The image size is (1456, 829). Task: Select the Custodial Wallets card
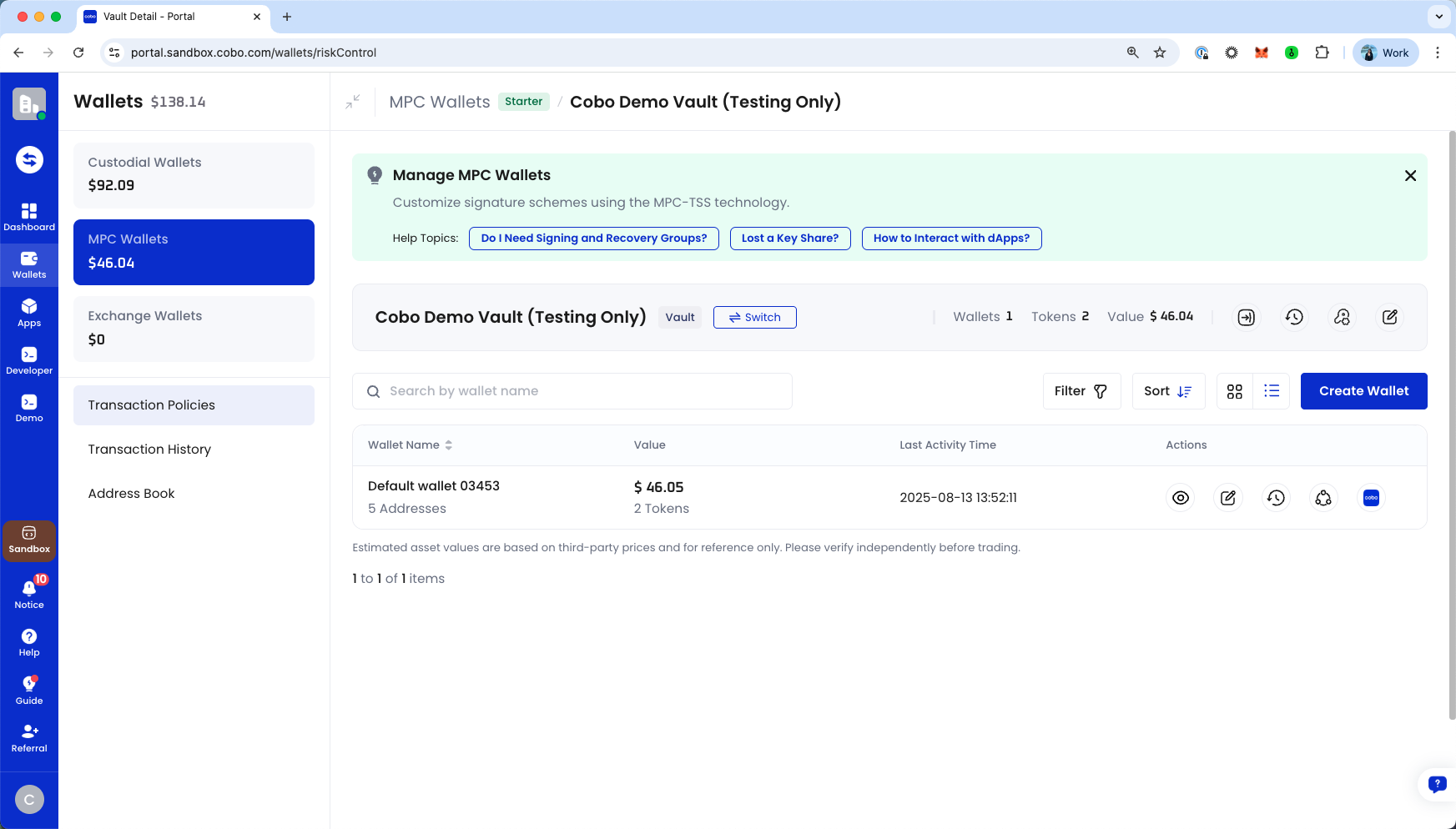click(194, 174)
